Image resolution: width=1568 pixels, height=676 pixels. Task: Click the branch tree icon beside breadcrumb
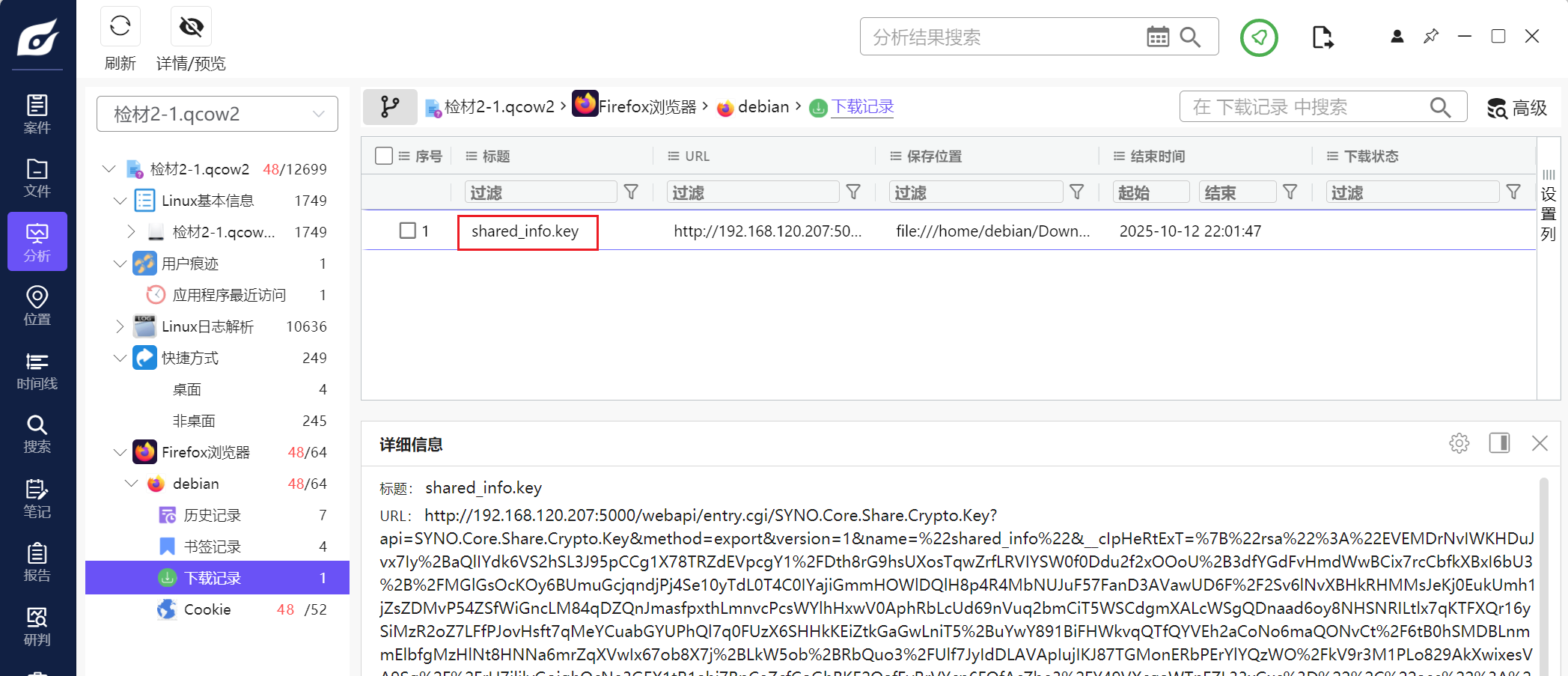click(390, 107)
